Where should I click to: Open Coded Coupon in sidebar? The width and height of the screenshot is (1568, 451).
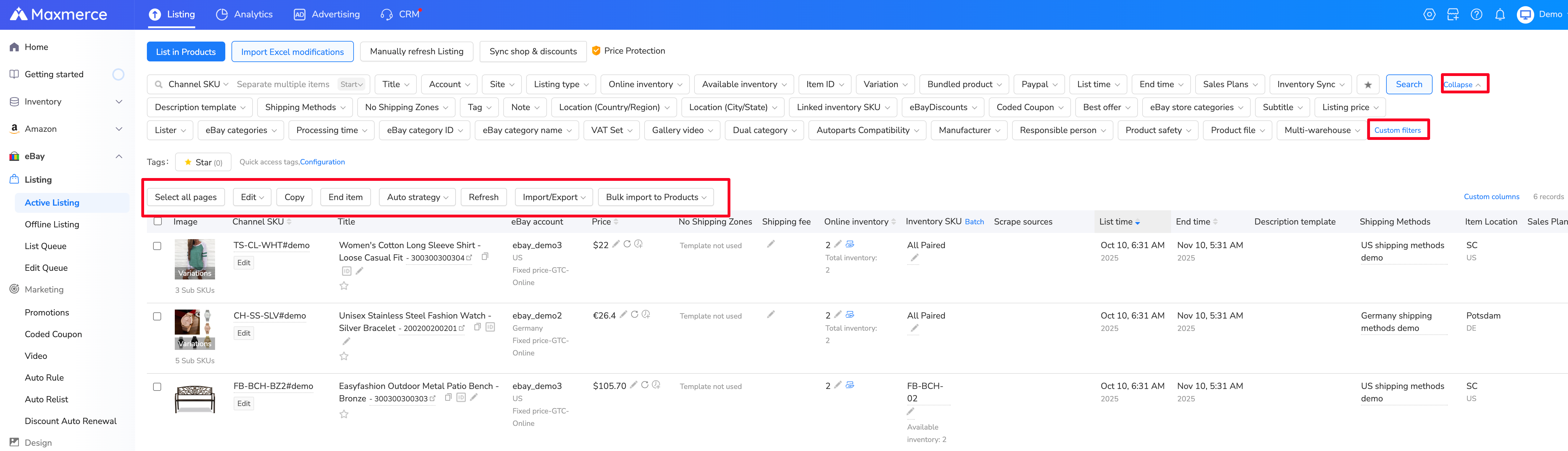pos(54,334)
